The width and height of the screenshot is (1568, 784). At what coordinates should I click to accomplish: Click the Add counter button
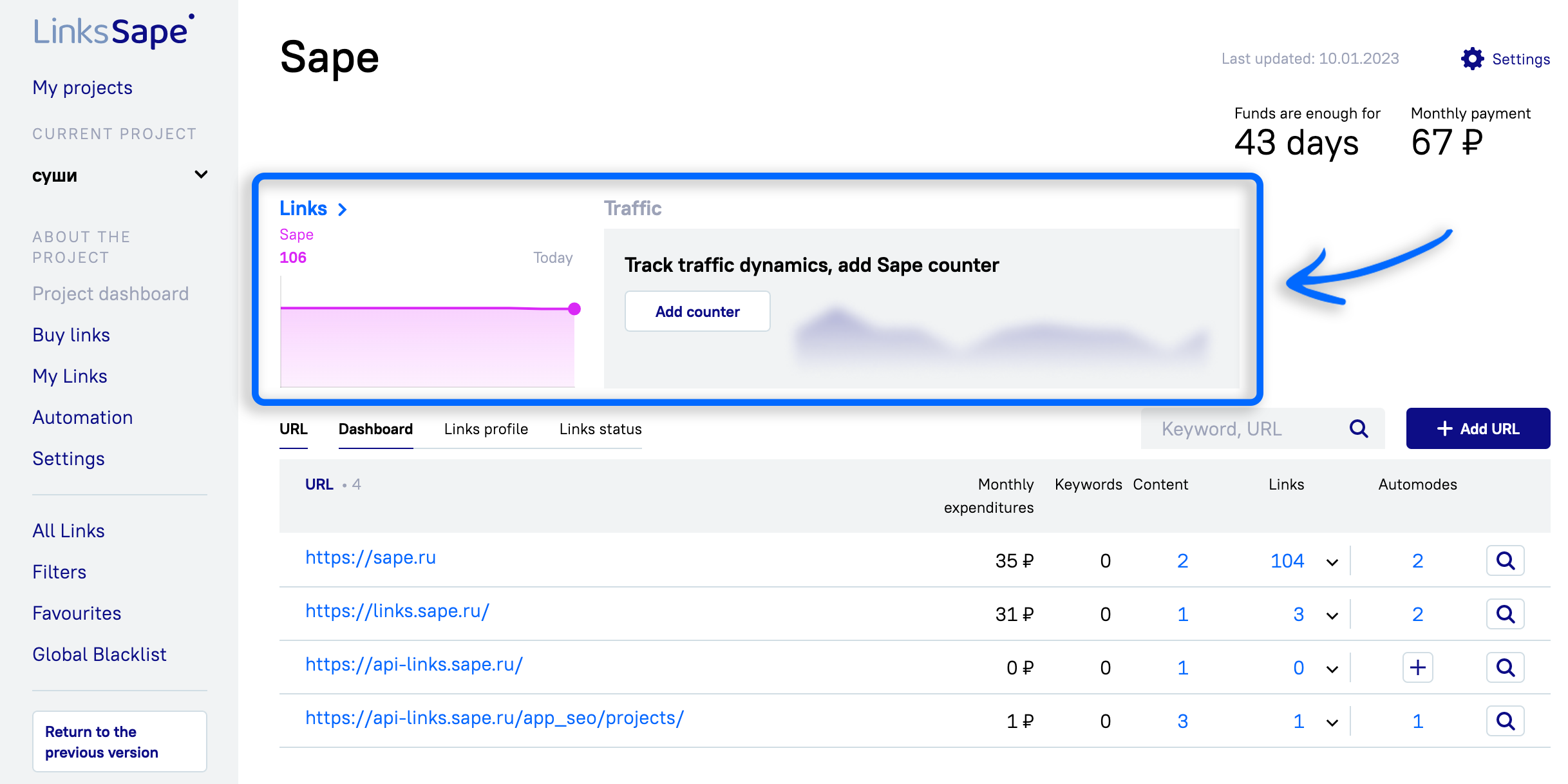click(x=697, y=311)
